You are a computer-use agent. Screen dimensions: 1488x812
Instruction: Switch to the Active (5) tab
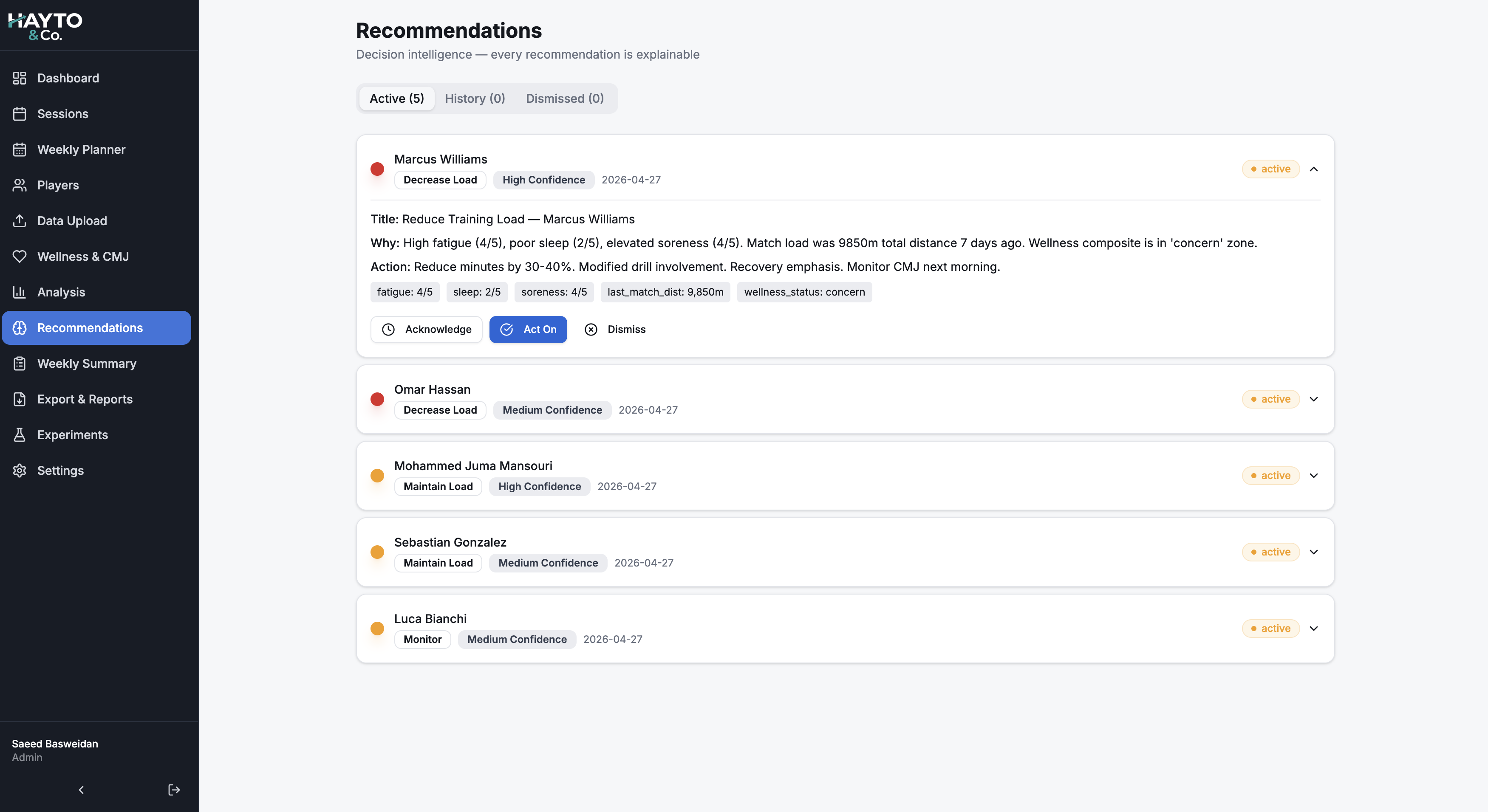click(x=397, y=98)
